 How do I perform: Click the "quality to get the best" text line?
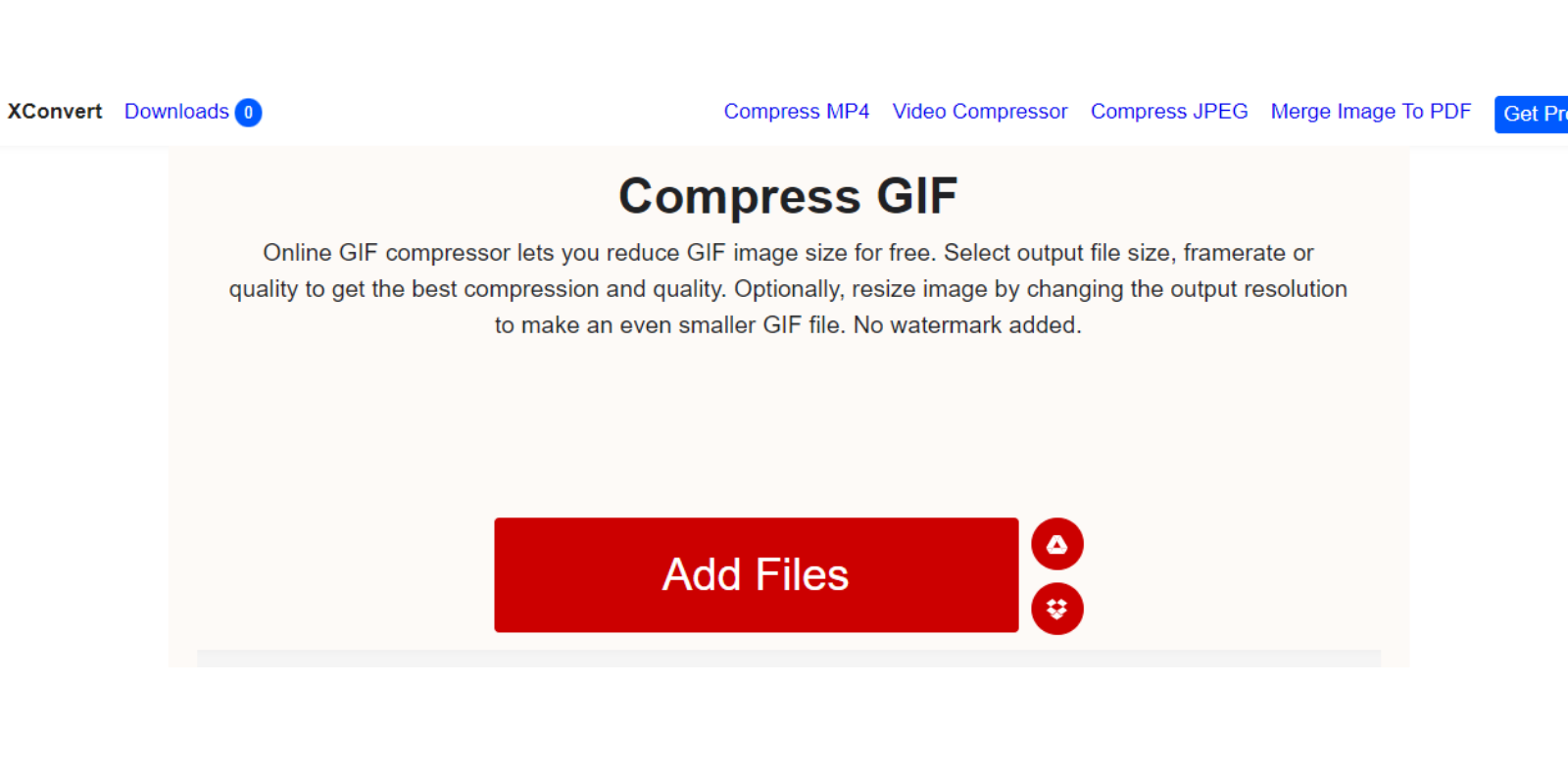coord(788,289)
